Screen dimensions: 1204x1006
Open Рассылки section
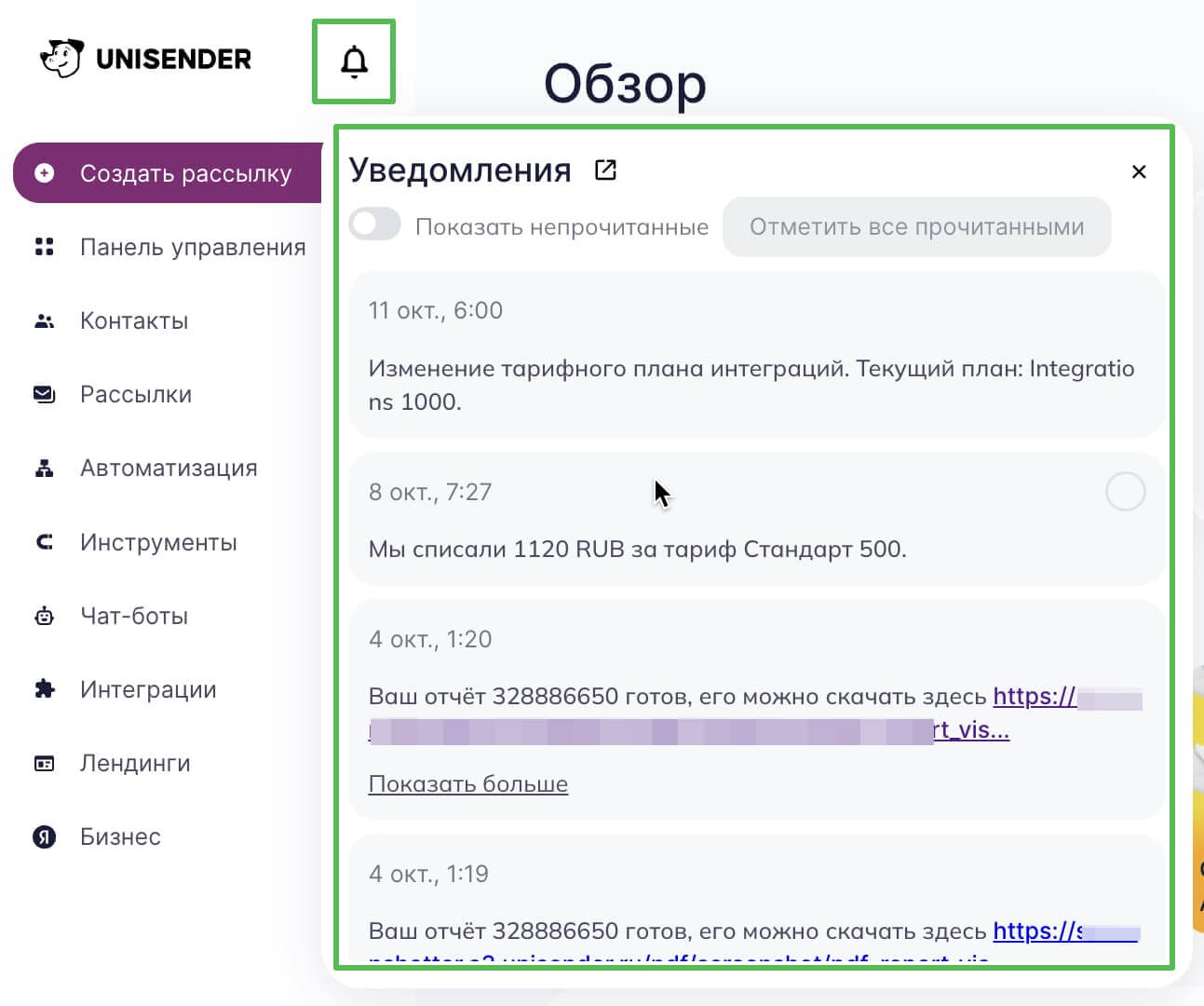pyautogui.click(x=136, y=394)
